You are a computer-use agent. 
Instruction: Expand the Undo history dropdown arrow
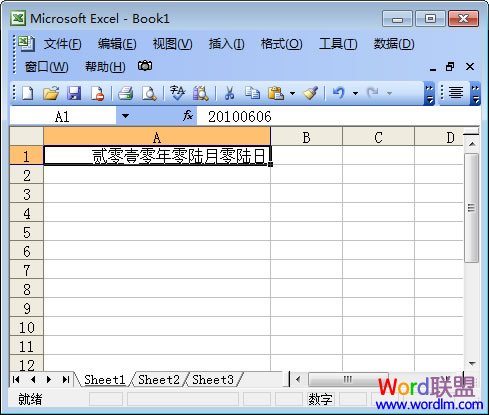355,93
